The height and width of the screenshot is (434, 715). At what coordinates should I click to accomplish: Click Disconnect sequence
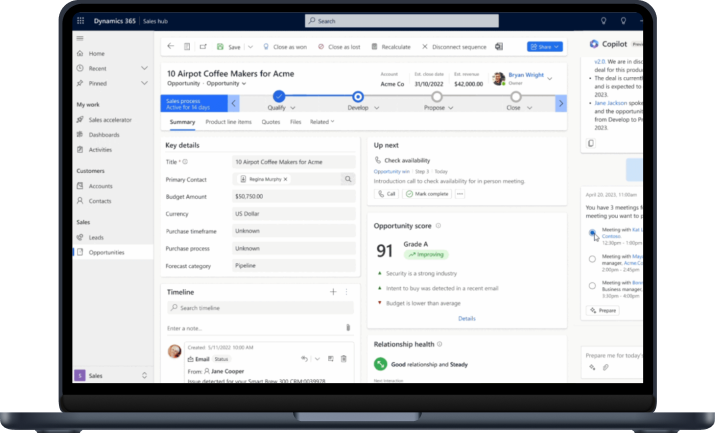pos(454,46)
